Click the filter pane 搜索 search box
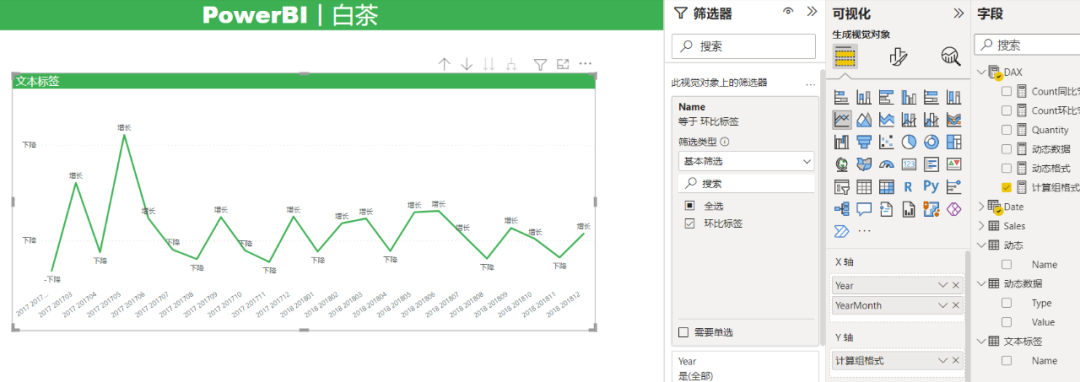1080x382 pixels. point(743,46)
